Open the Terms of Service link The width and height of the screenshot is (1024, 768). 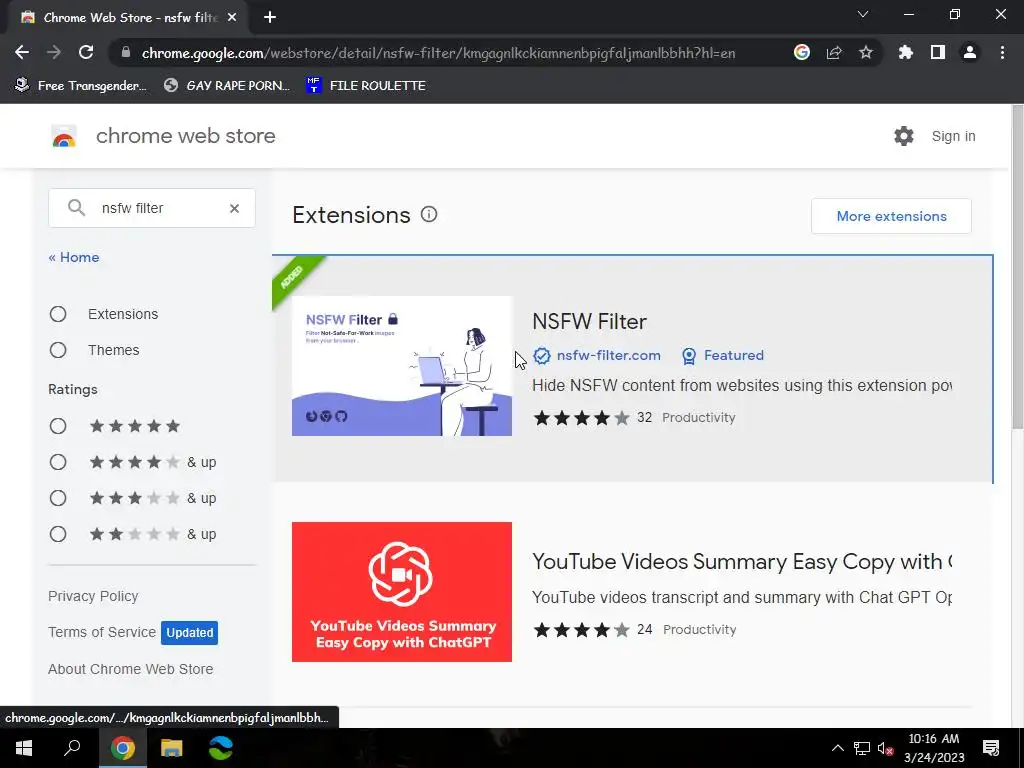102,632
